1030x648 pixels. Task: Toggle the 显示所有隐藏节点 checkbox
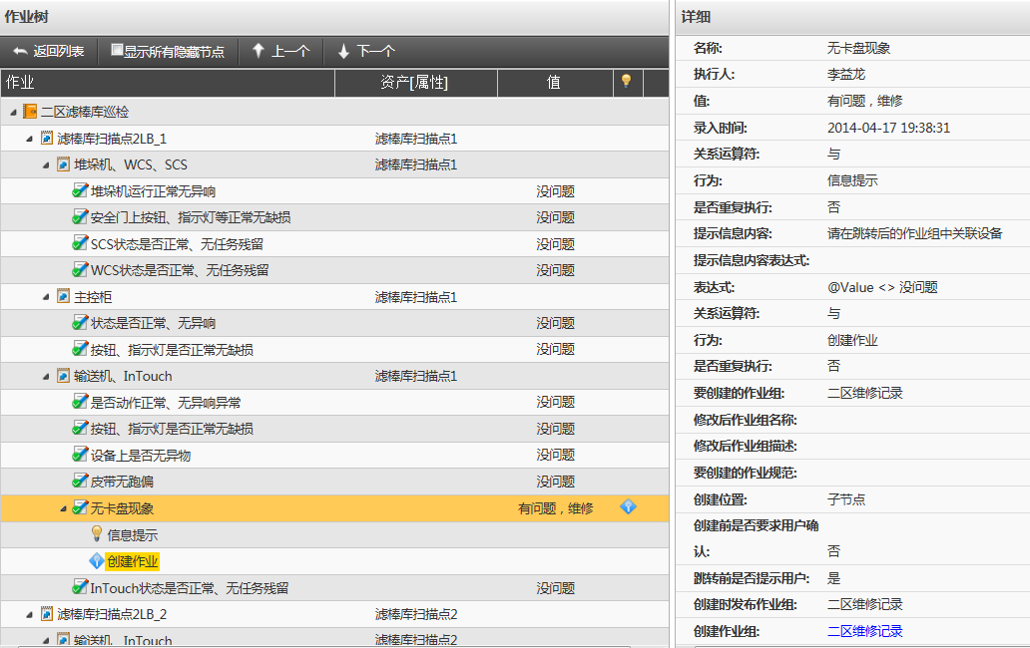click(x=117, y=50)
